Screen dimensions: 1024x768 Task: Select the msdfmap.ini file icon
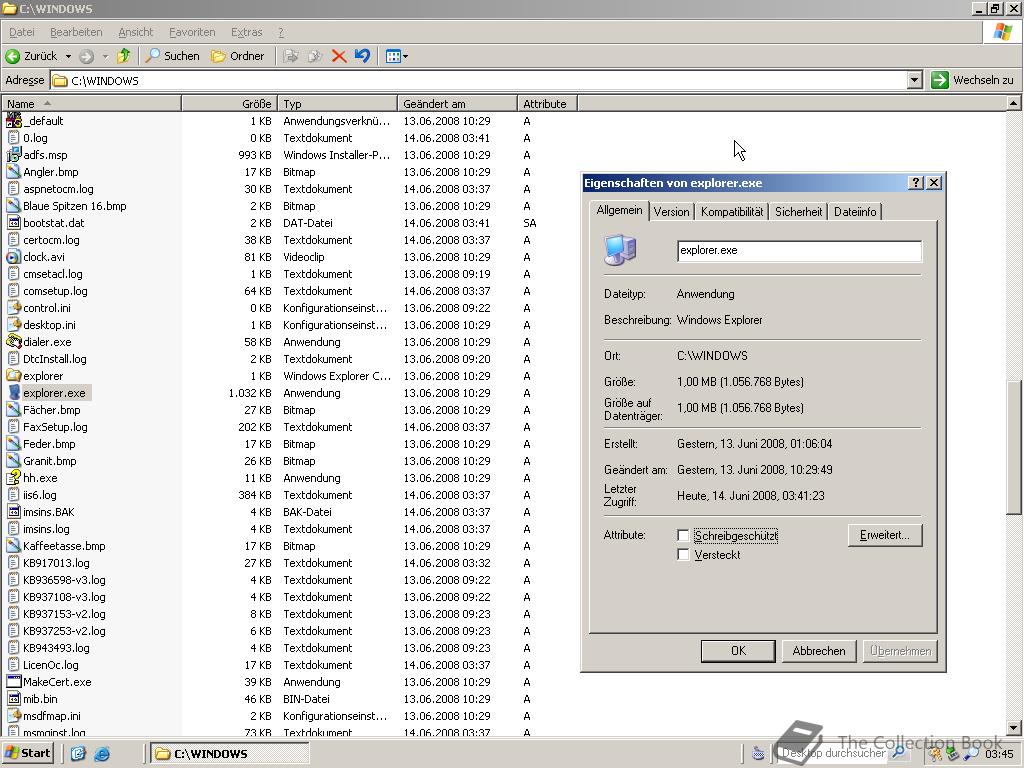pos(14,715)
